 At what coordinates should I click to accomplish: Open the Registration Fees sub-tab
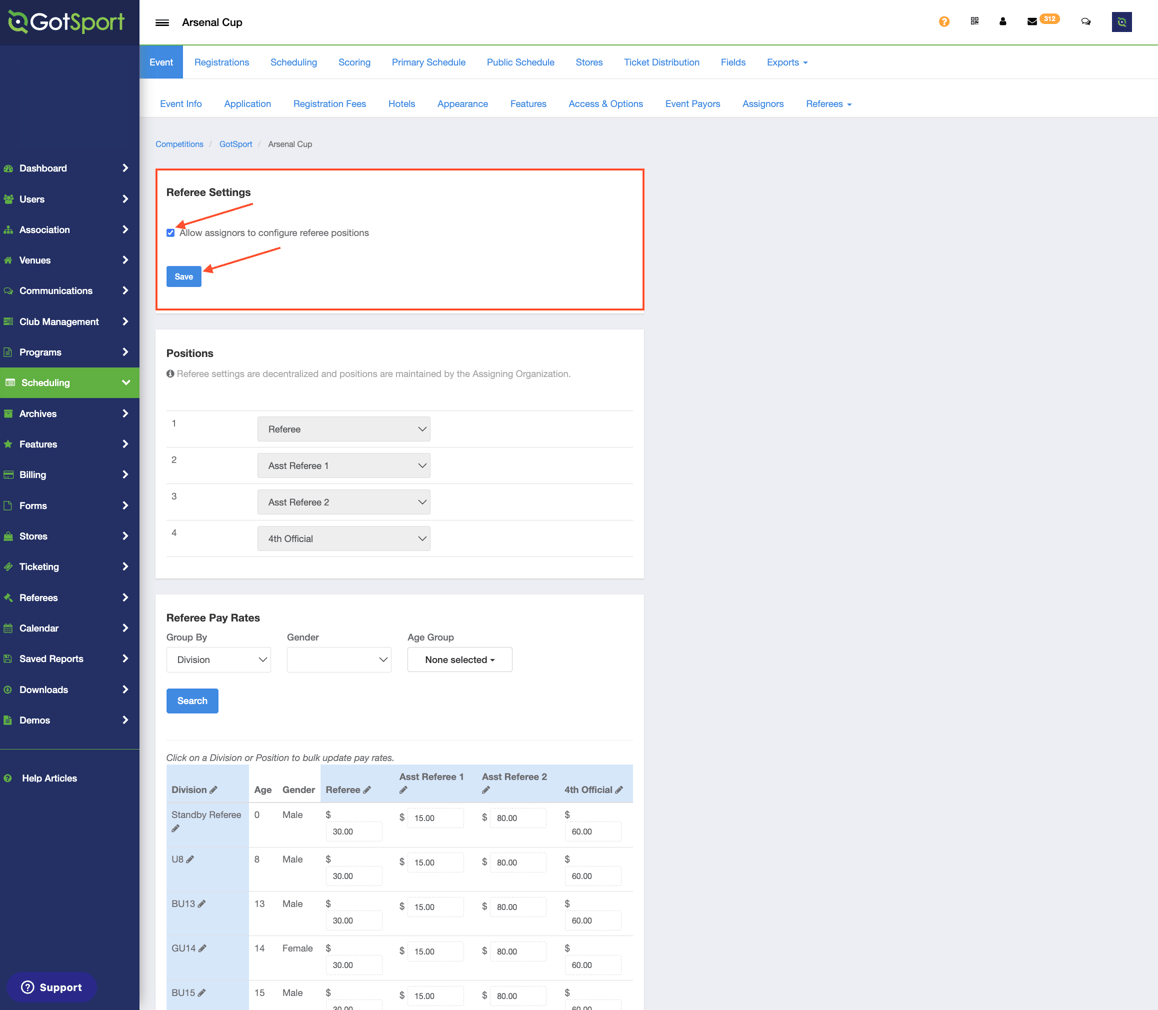pos(329,103)
